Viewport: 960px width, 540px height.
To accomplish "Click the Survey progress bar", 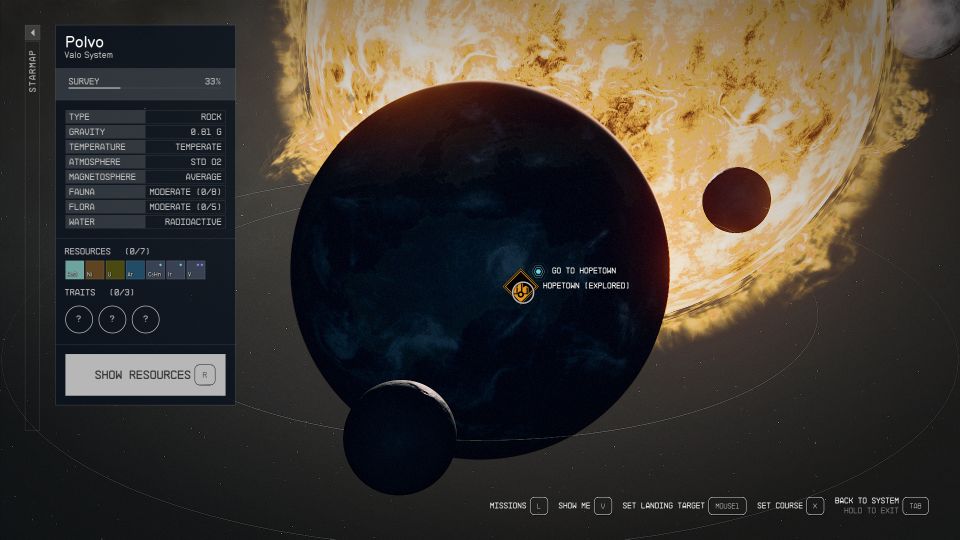I will [x=144, y=88].
